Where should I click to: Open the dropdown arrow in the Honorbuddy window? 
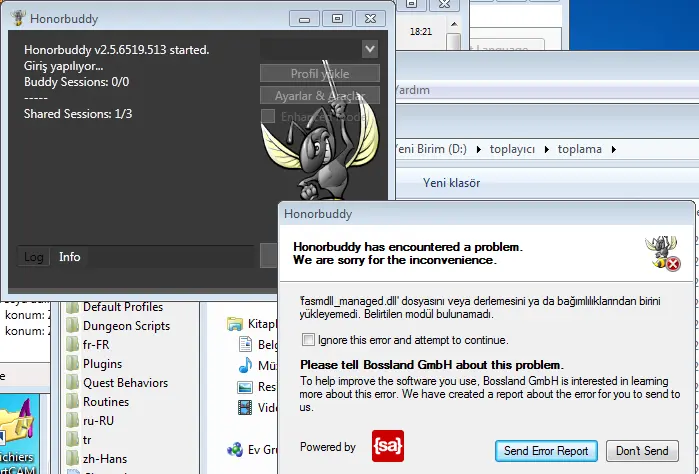click(370, 49)
